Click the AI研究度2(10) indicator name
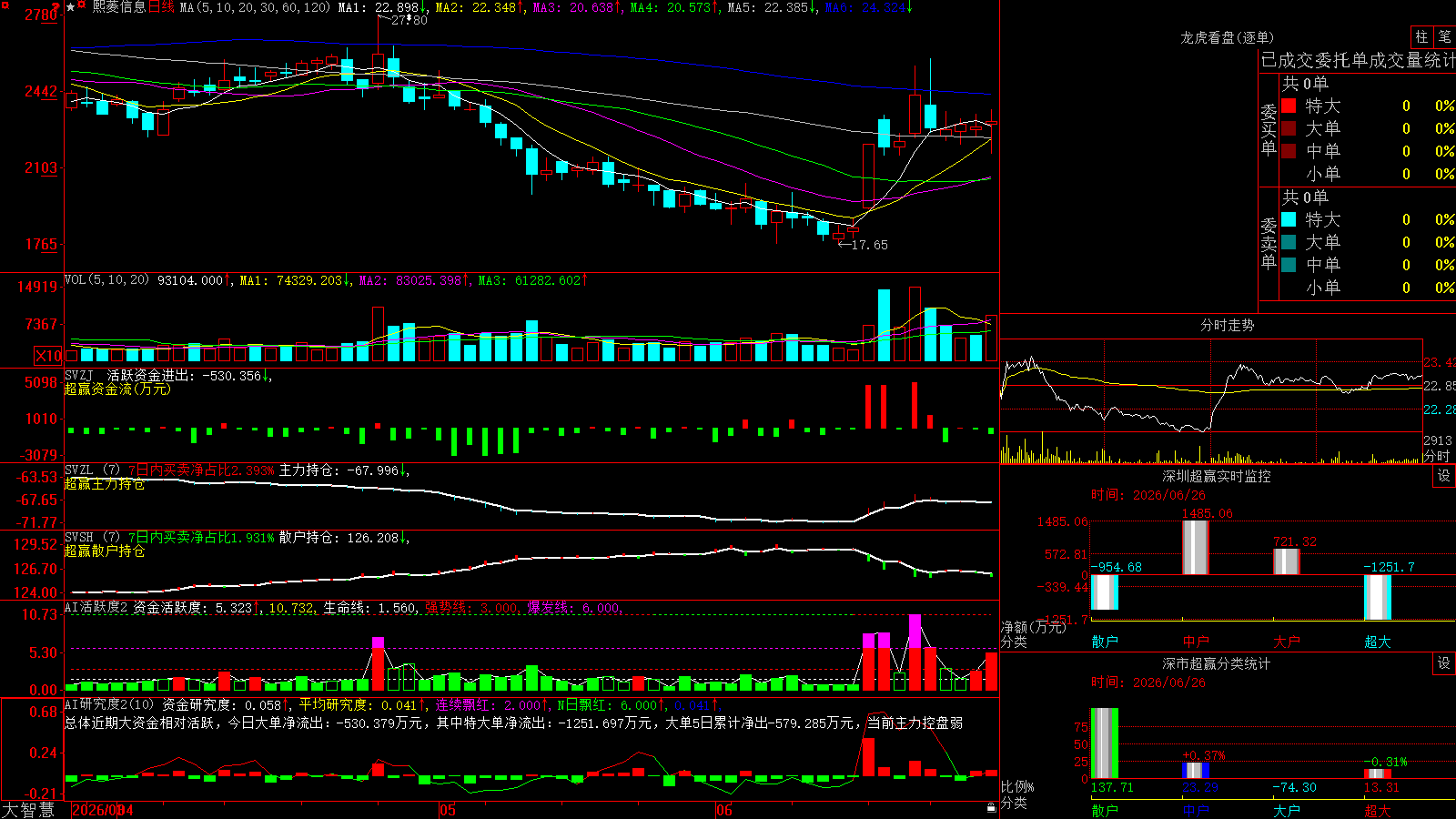 [109, 704]
